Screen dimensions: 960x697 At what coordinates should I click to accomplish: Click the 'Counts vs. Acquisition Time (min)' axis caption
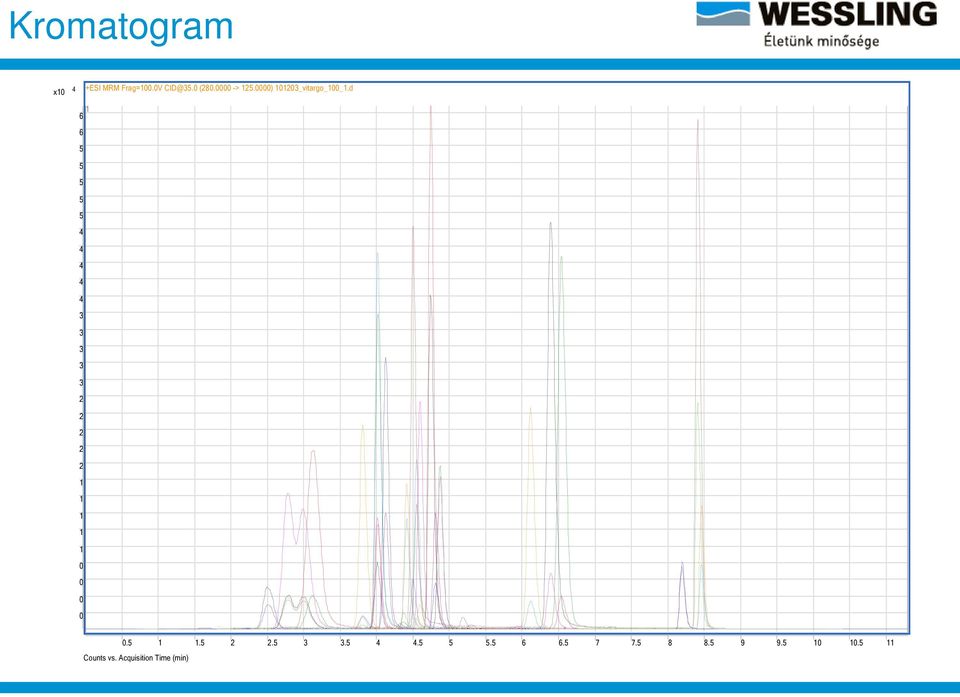136,658
